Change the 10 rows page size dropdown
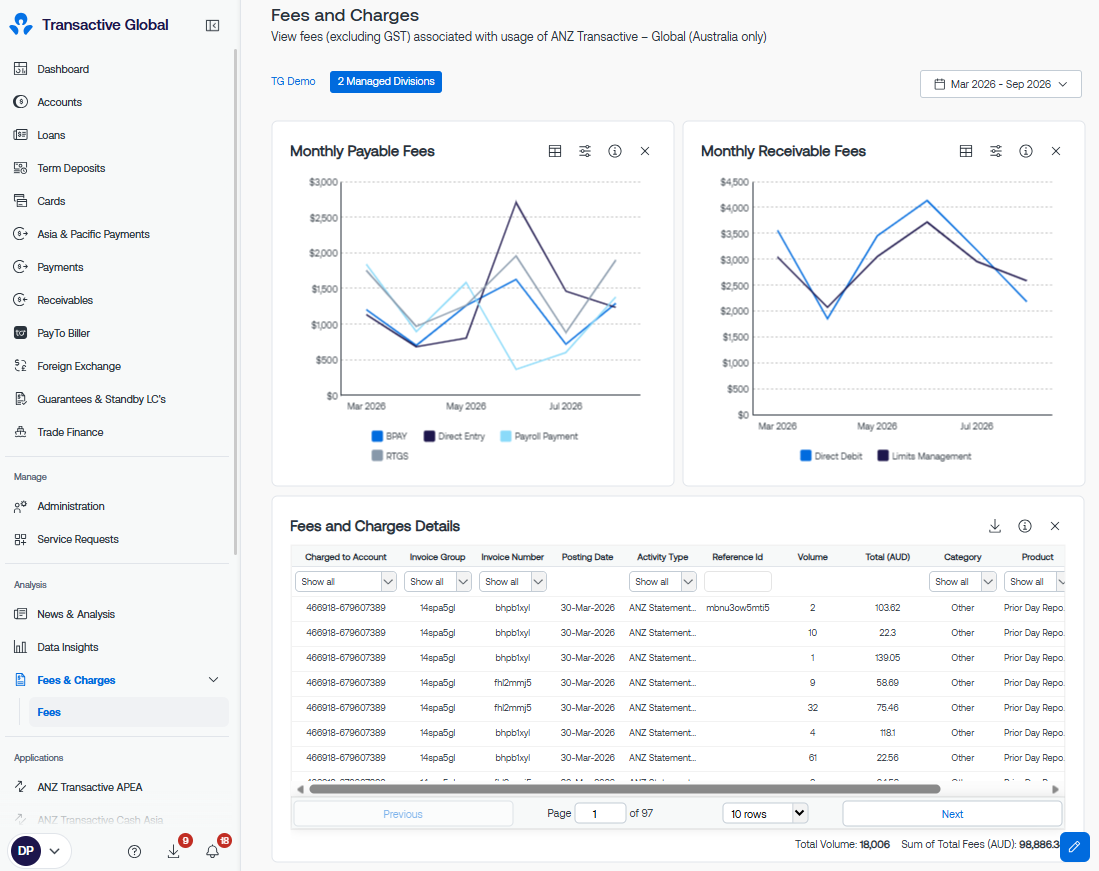1099x871 pixels. tap(765, 814)
